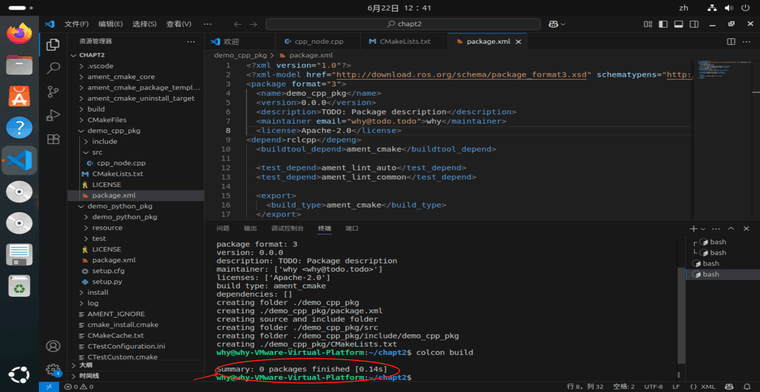Go forward with the navigation arrow
This screenshot has height=392, width=760.
point(253,24)
